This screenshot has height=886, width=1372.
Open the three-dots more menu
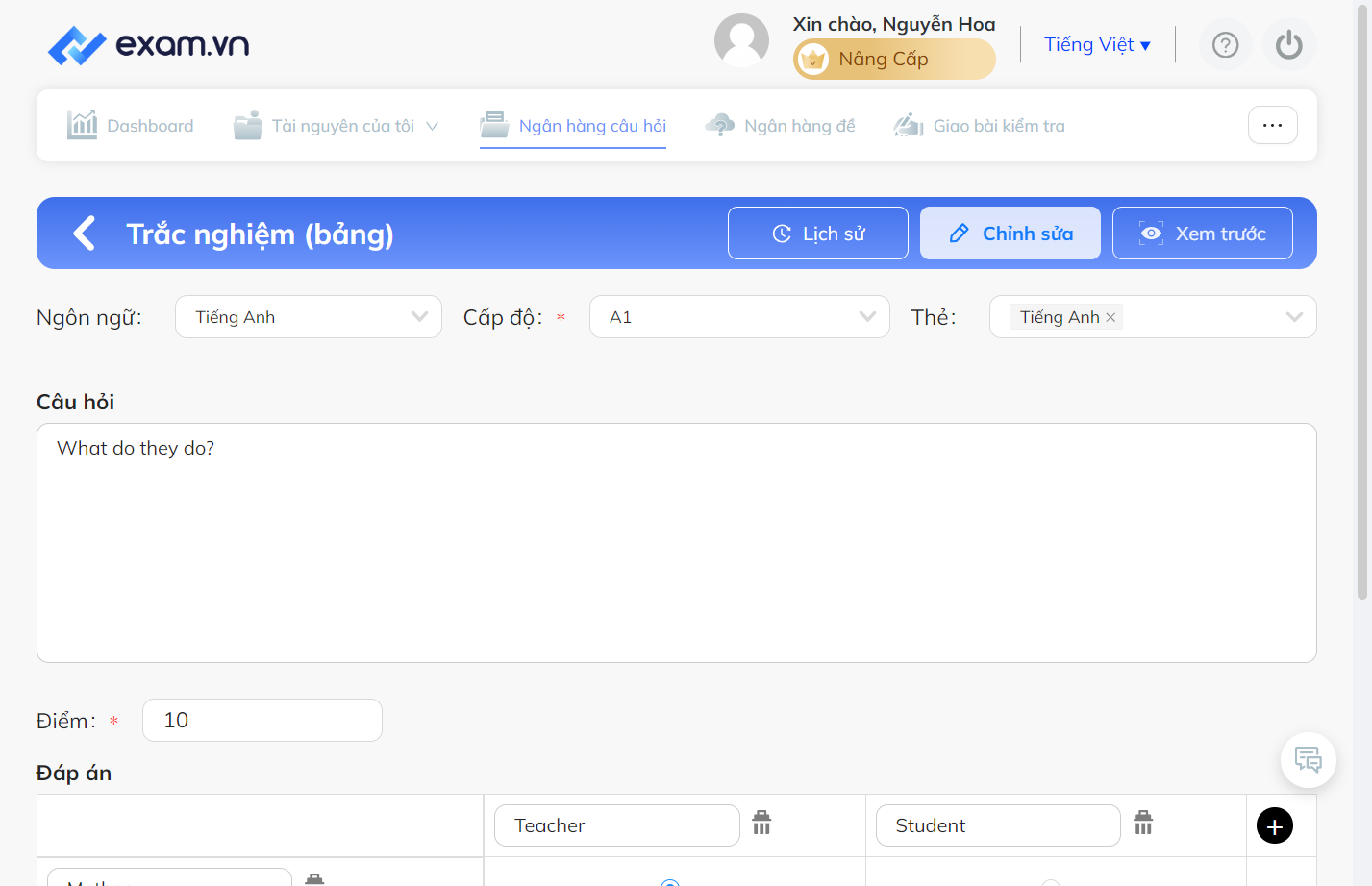tap(1273, 125)
